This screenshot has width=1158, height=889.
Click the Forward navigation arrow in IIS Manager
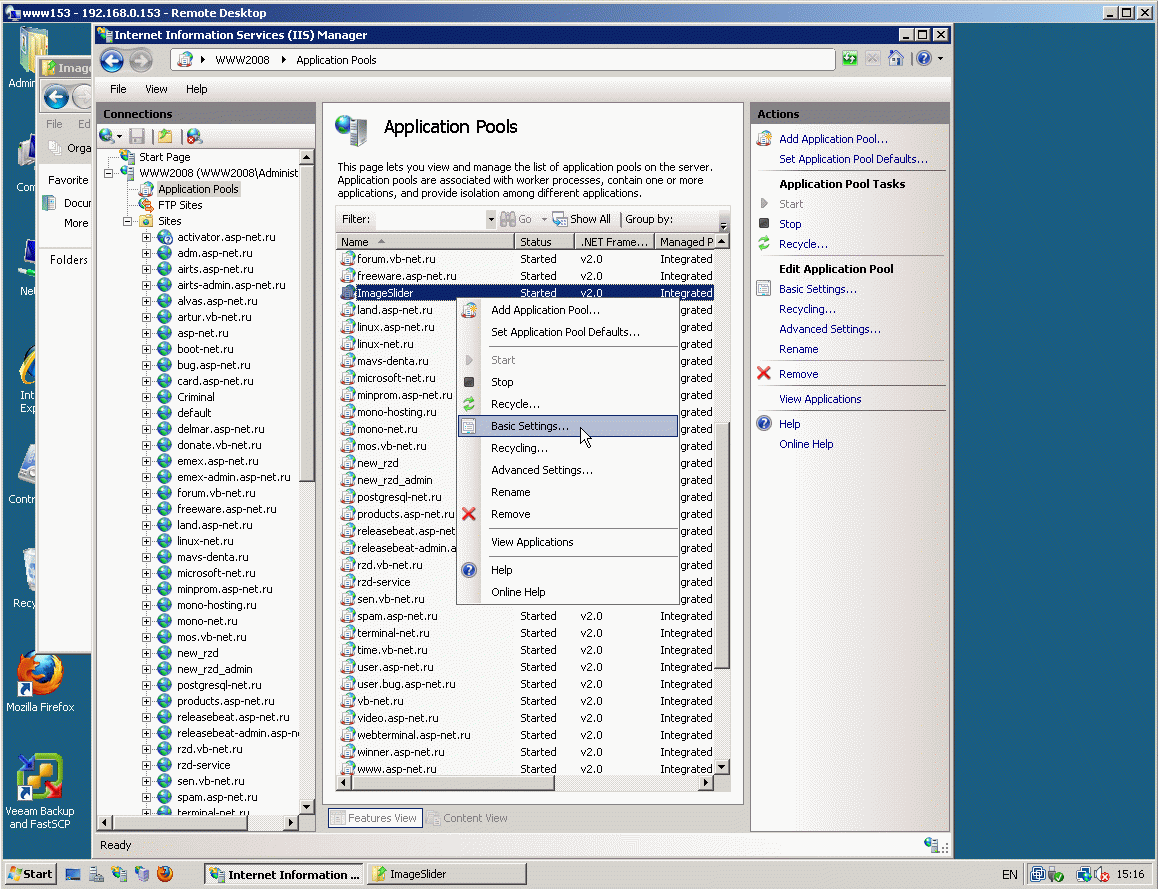pyautogui.click(x=140, y=60)
